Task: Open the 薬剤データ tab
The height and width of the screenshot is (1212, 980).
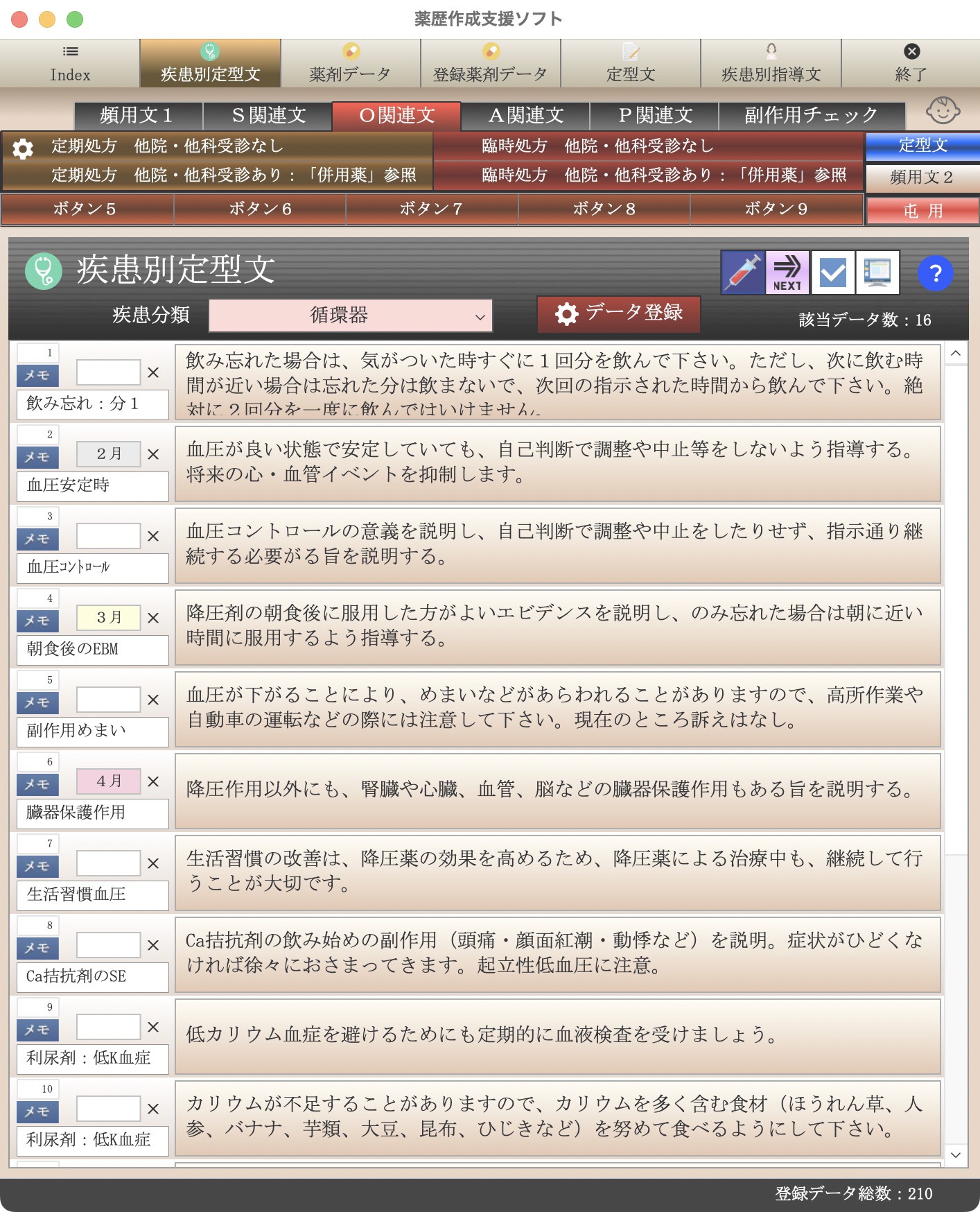Action: click(351, 64)
